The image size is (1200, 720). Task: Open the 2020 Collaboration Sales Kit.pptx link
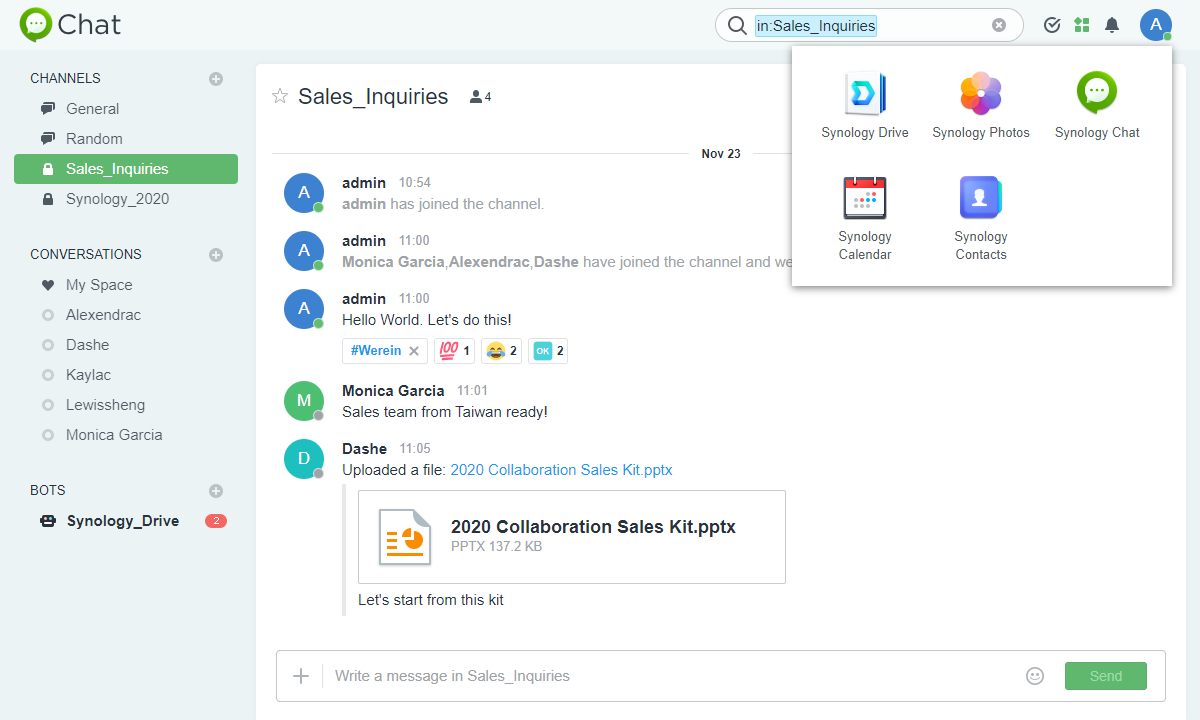pyautogui.click(x=561, y=470)
